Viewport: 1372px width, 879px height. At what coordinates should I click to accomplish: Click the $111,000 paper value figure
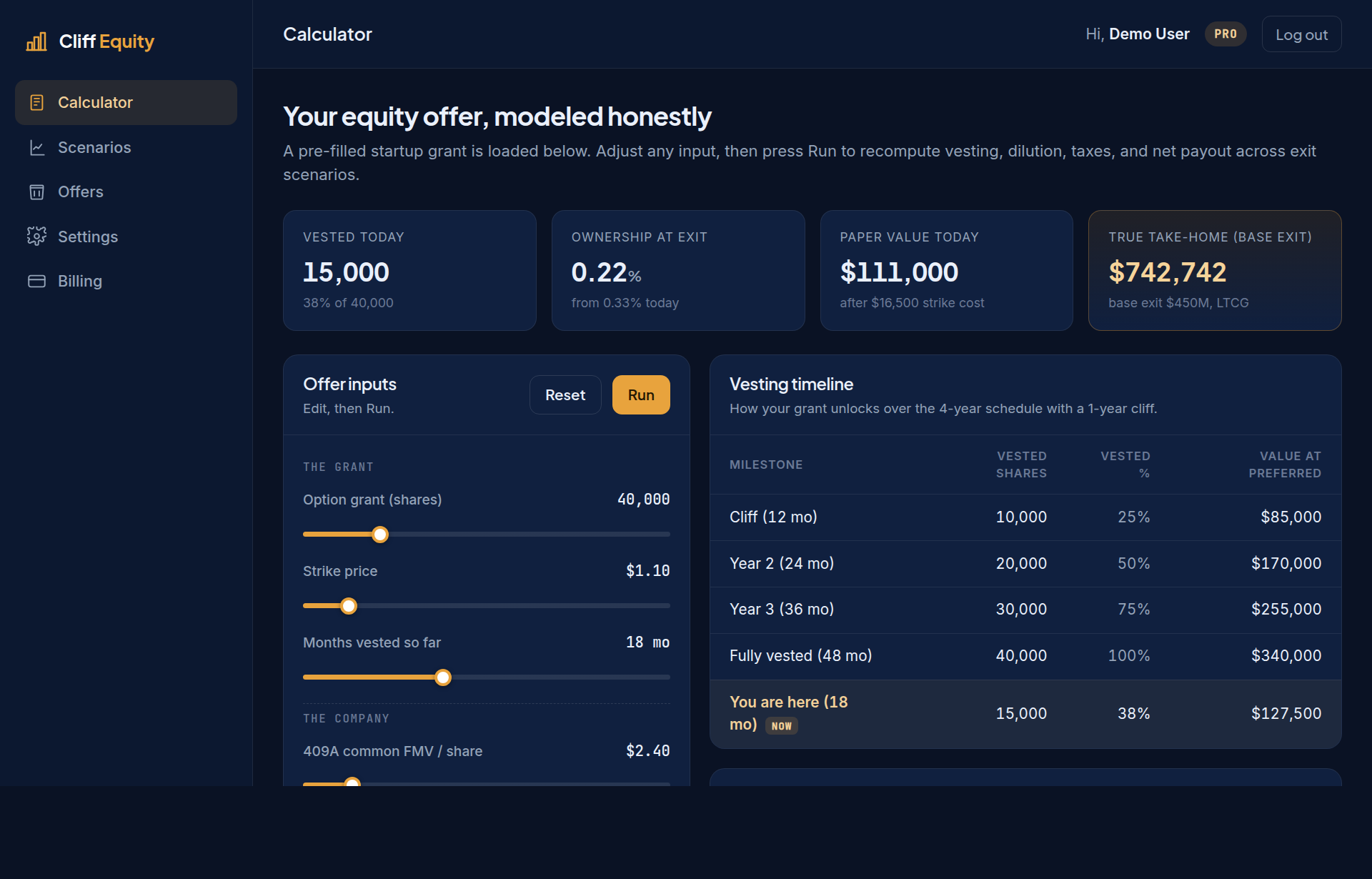pyautogui.click(x=899, y=272)
